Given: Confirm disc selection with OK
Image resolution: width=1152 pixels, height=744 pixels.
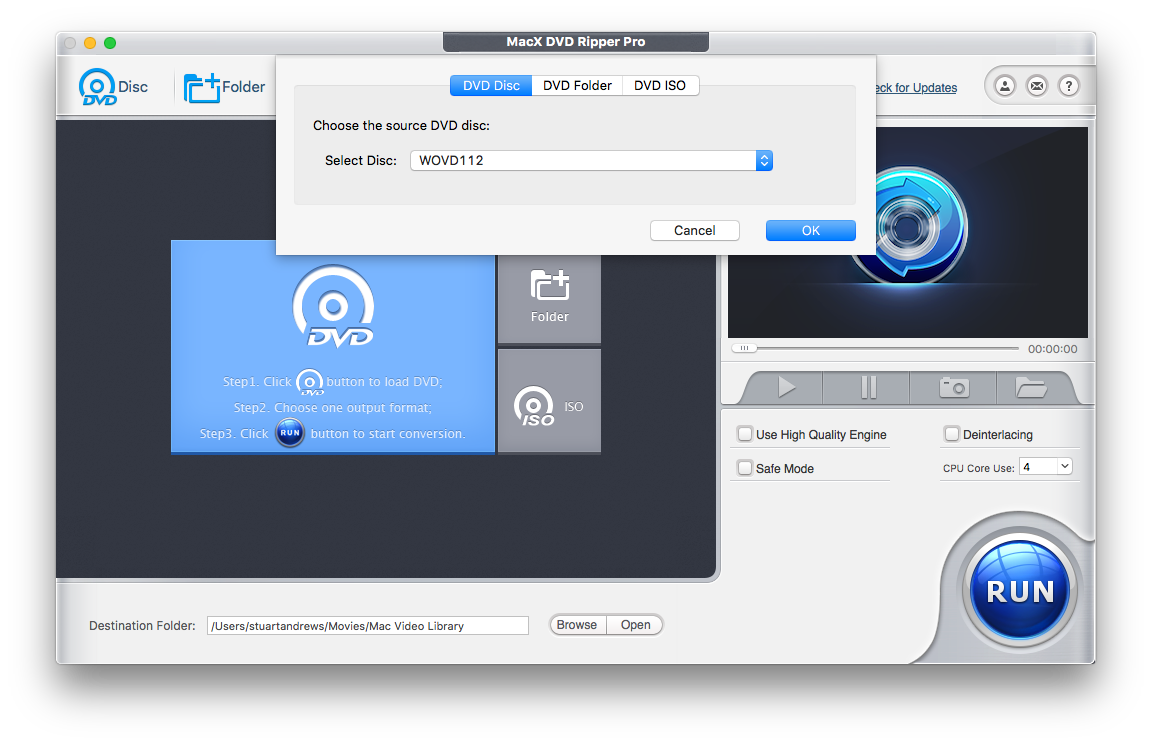Looking at the screenshot, I should coord(810,231).
